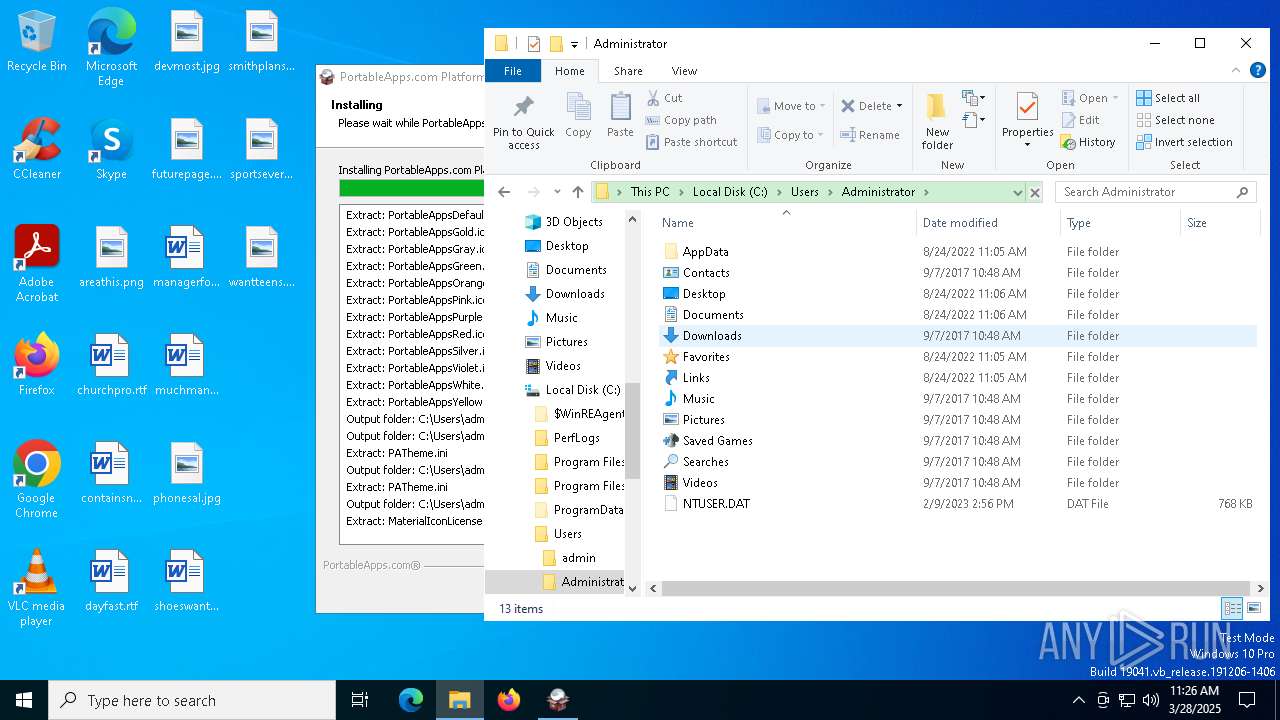Screen dimensions: 1280x720
Task: Click the Cut scissors icon
Action: point(653,98)
